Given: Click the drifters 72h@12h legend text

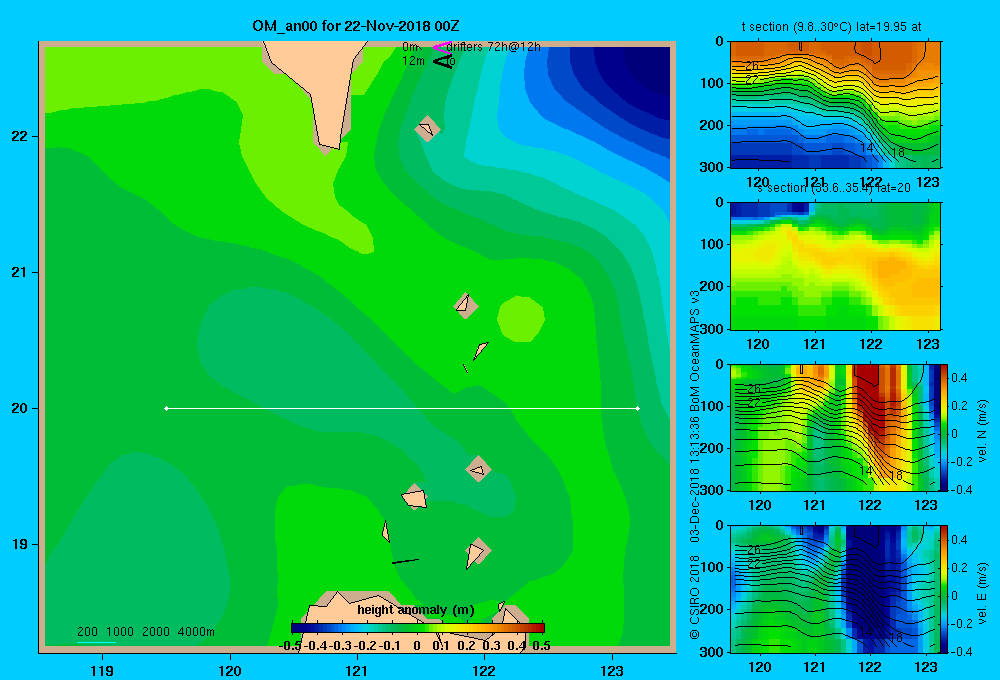Looking at the screenshot, I should (493, 47).
